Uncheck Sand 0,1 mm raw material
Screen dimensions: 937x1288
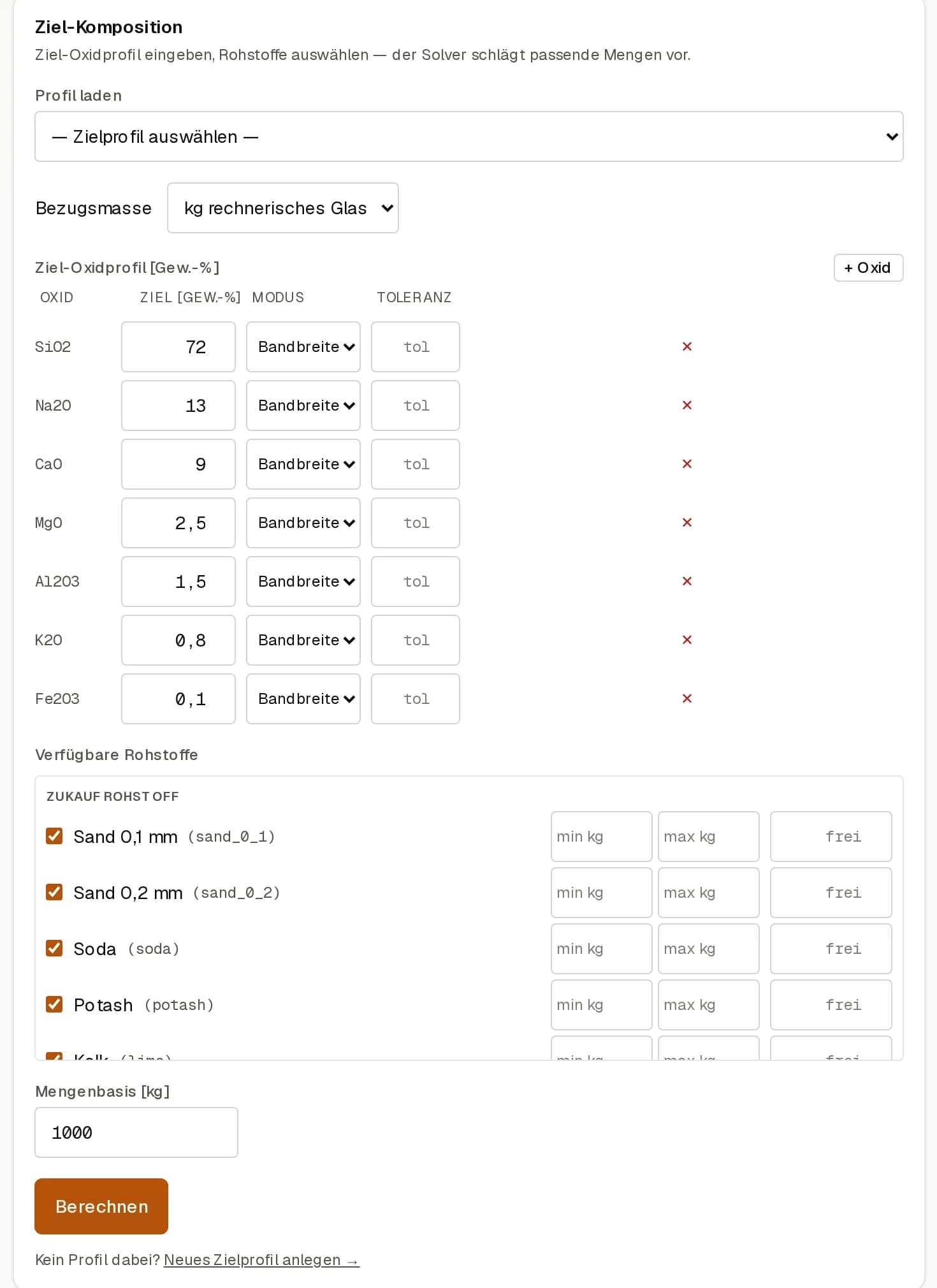click(x=54, y=836)
